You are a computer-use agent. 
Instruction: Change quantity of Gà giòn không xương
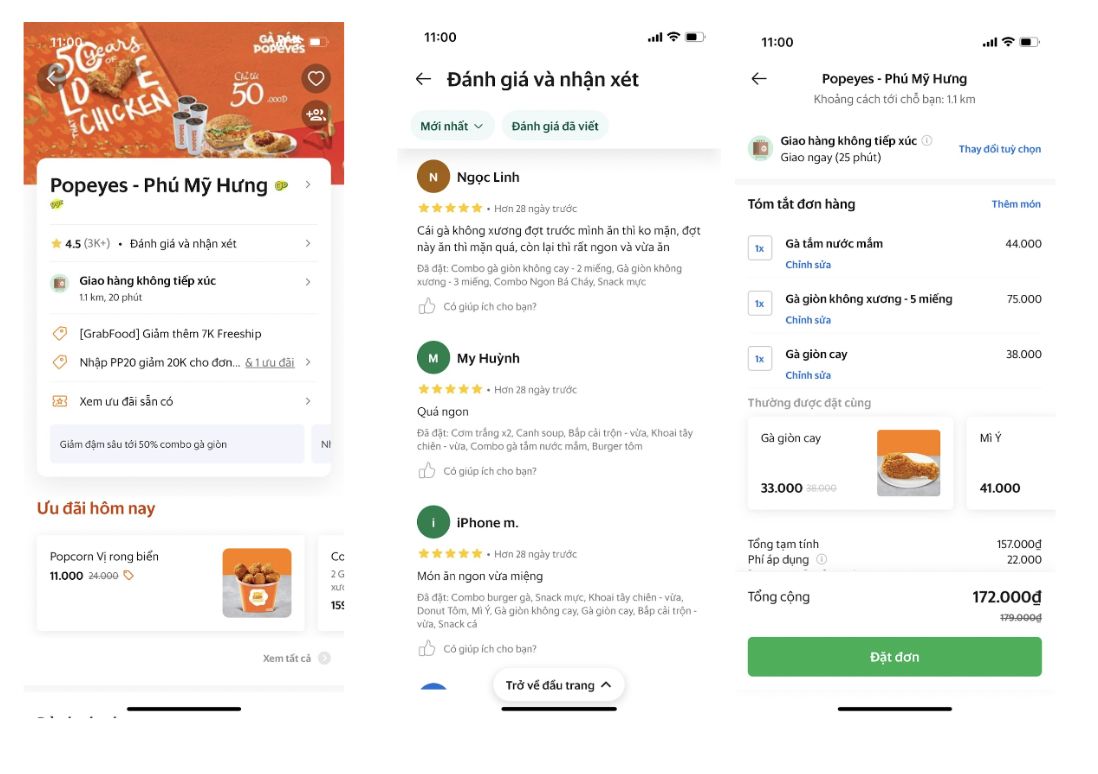(760, 303)
